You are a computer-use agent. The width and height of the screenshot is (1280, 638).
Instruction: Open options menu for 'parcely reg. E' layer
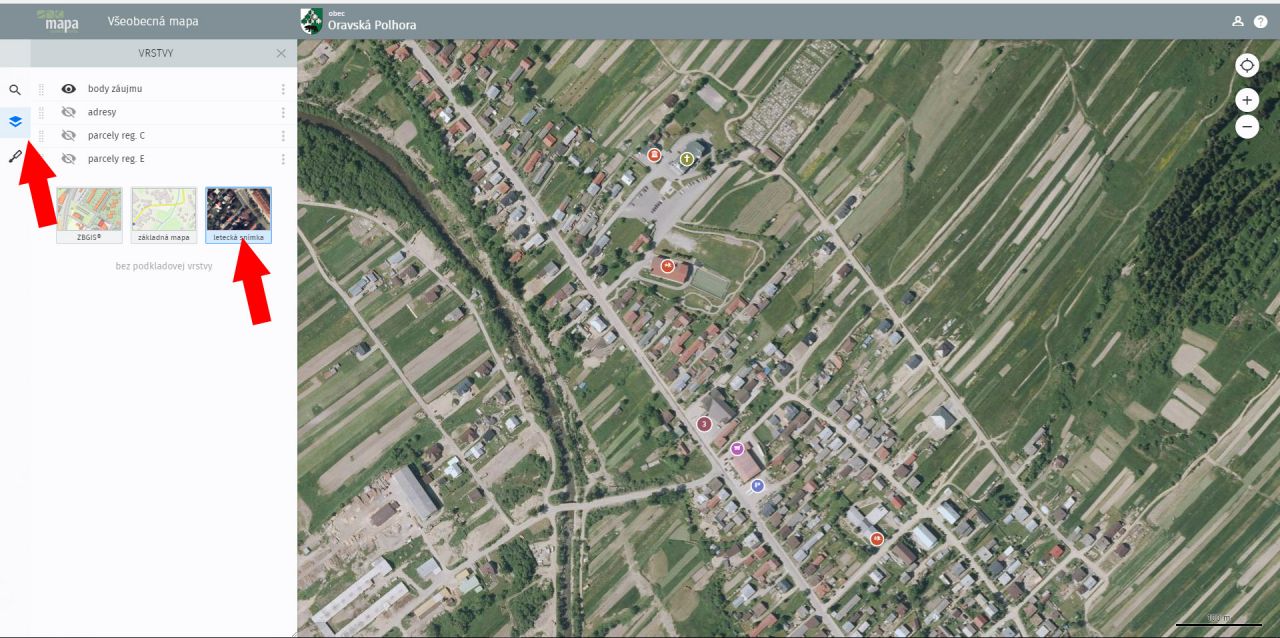click(283, 159)
